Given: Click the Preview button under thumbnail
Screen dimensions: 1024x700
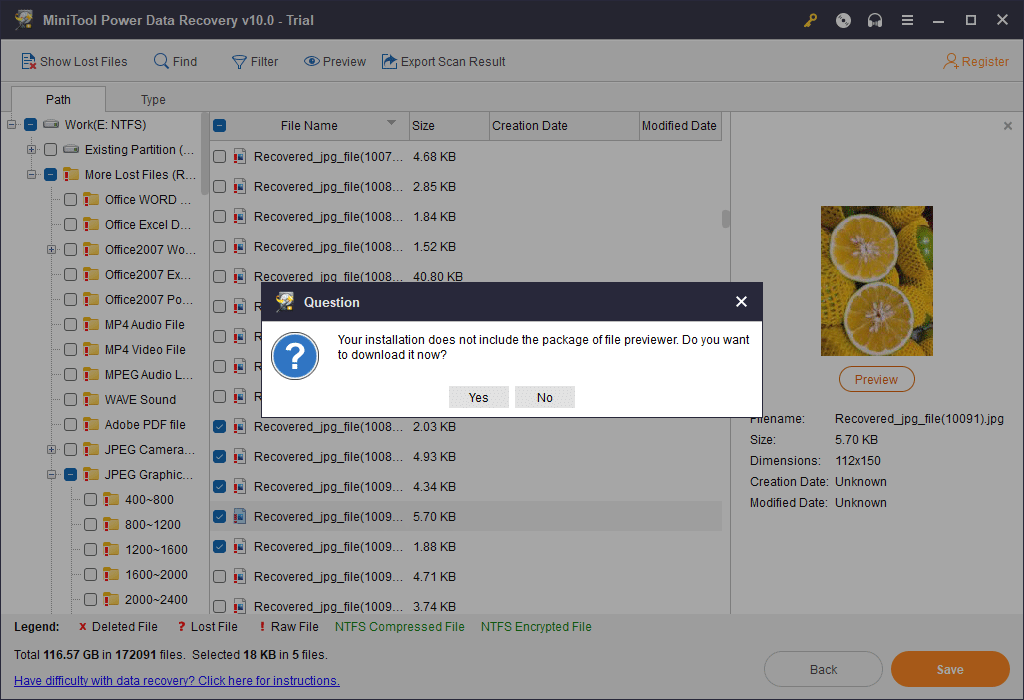Looking at the screenshot, I should 876,379.
